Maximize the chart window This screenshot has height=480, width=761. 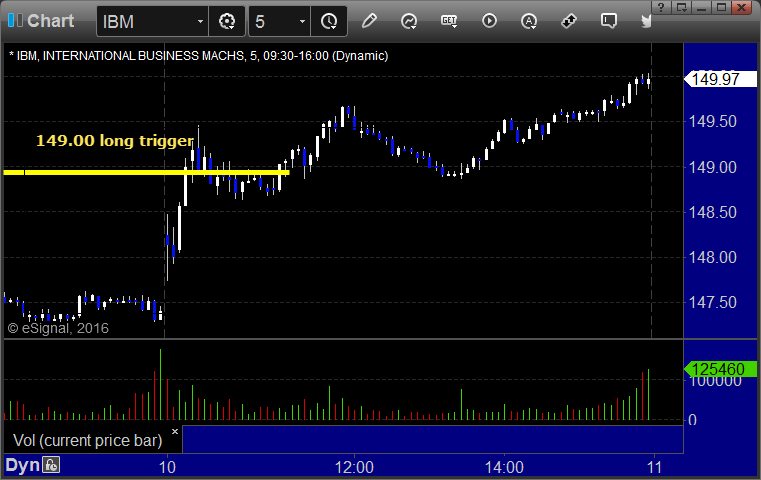point(721,7)
